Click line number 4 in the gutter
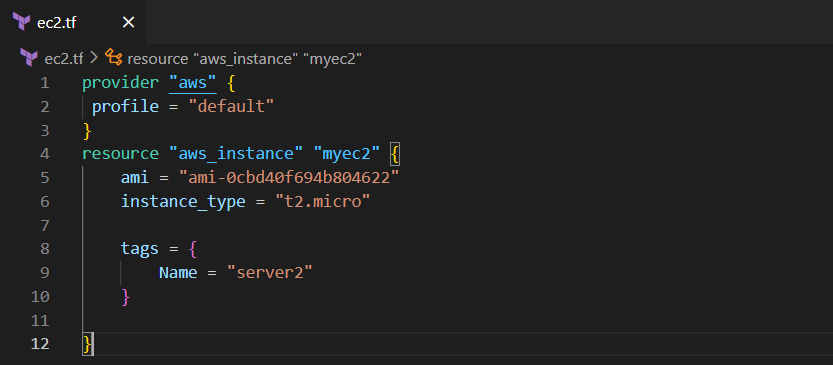This screenshot has height=365, width=833. tap(44, 154)
